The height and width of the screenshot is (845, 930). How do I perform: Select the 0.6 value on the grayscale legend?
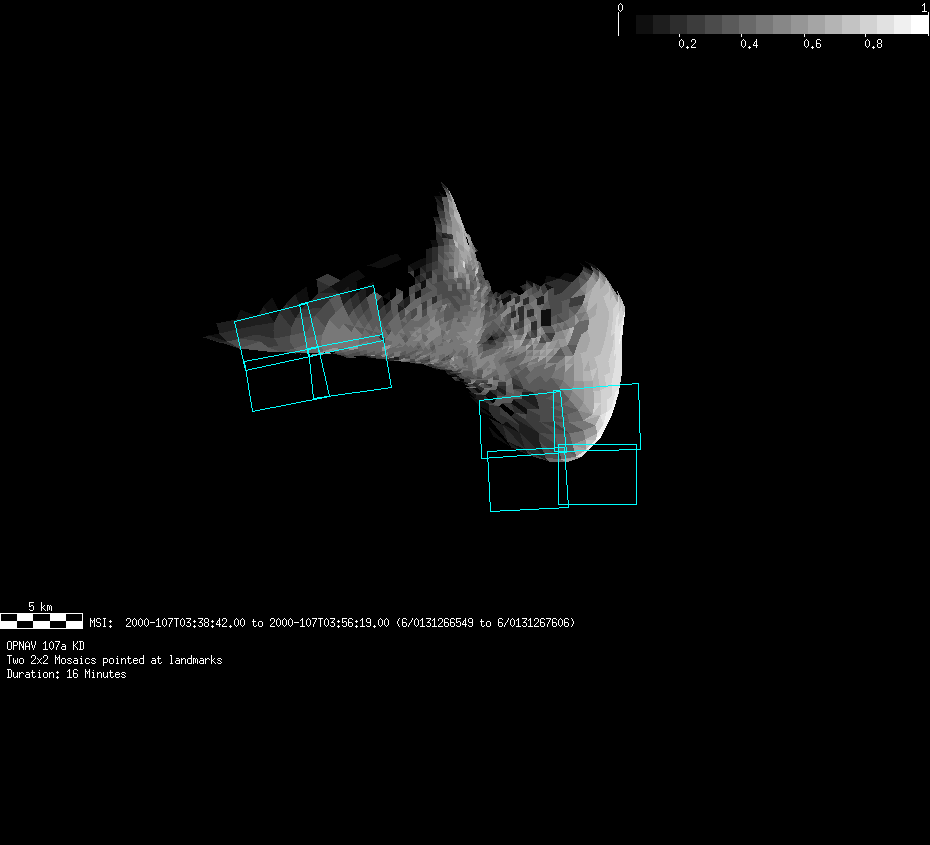(811, 45)
